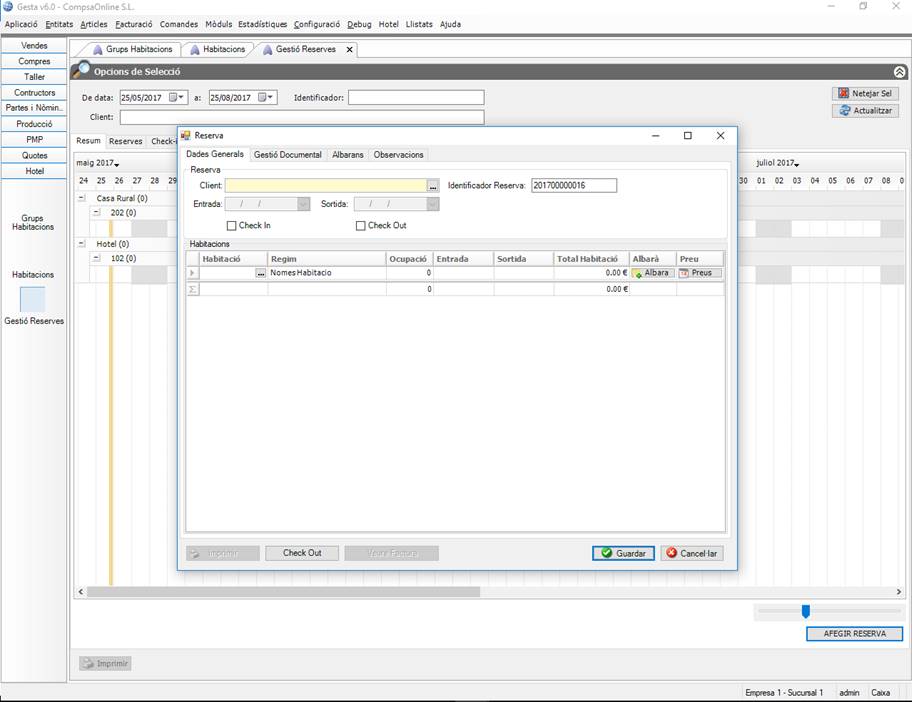The width and height of the screenshot is (912, 702).
Task: Open the De data calendar dropdown
Action: pyautogui.click(x=177, y=98)
